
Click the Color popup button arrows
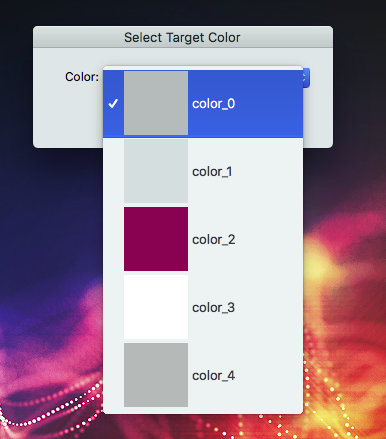(x=306, y=78)
